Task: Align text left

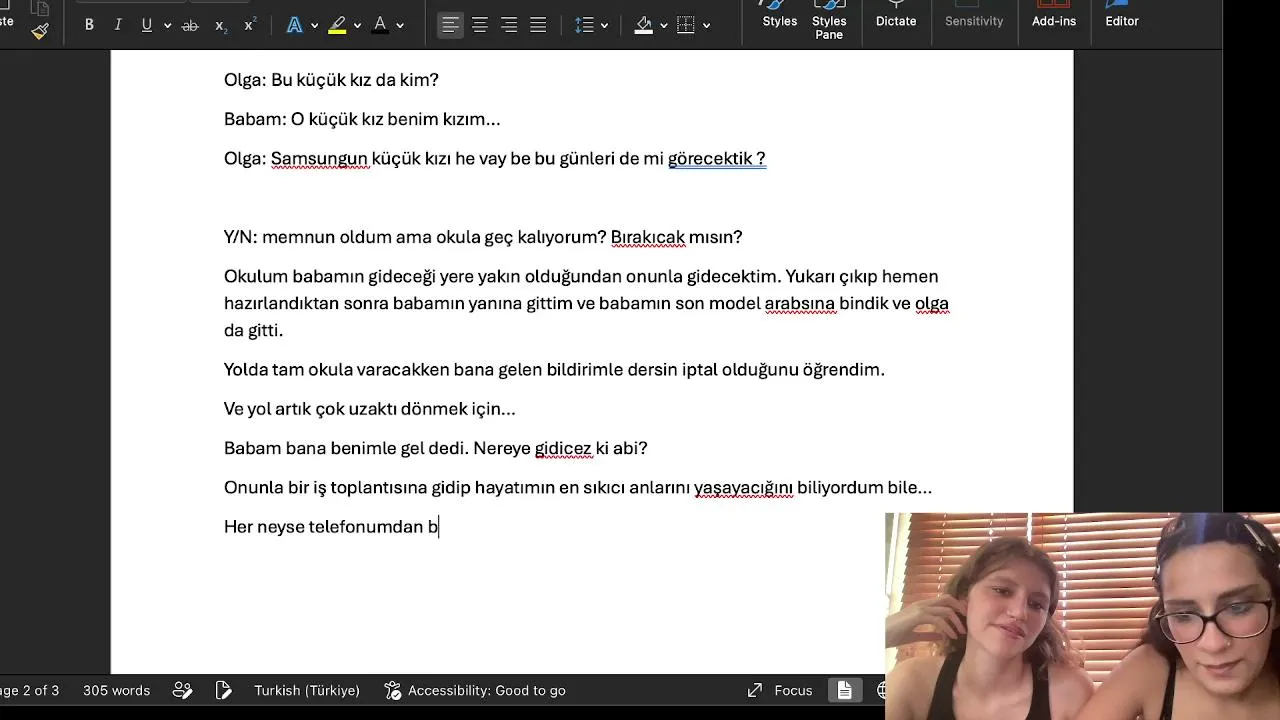Action: pyautogui.click(x=451, y=25)
